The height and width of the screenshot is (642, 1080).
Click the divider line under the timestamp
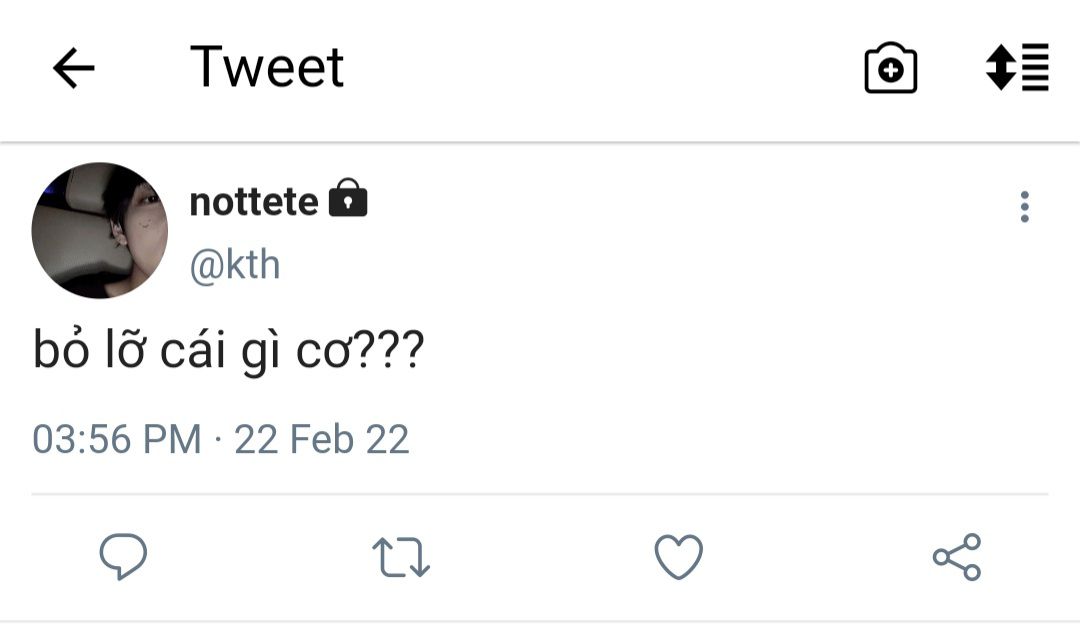(x=540, y=494)
